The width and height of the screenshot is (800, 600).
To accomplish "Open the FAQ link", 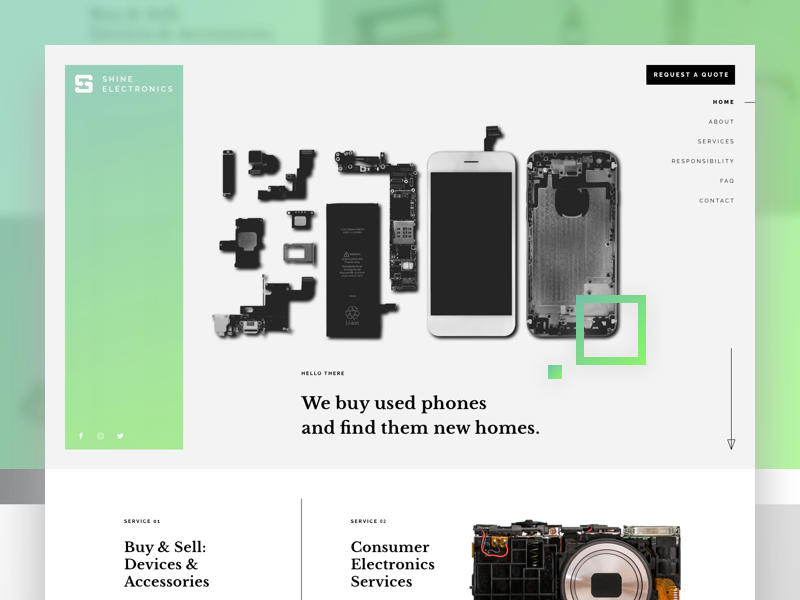I will [727, 181].
